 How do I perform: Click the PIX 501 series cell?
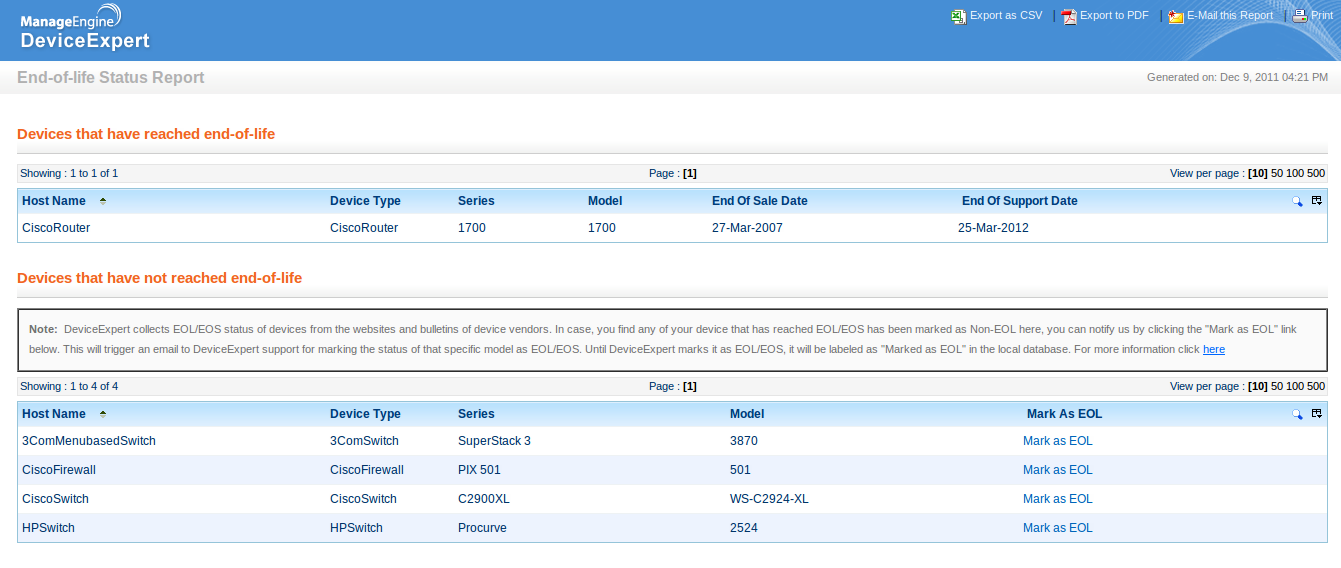[x=479, y=470]
